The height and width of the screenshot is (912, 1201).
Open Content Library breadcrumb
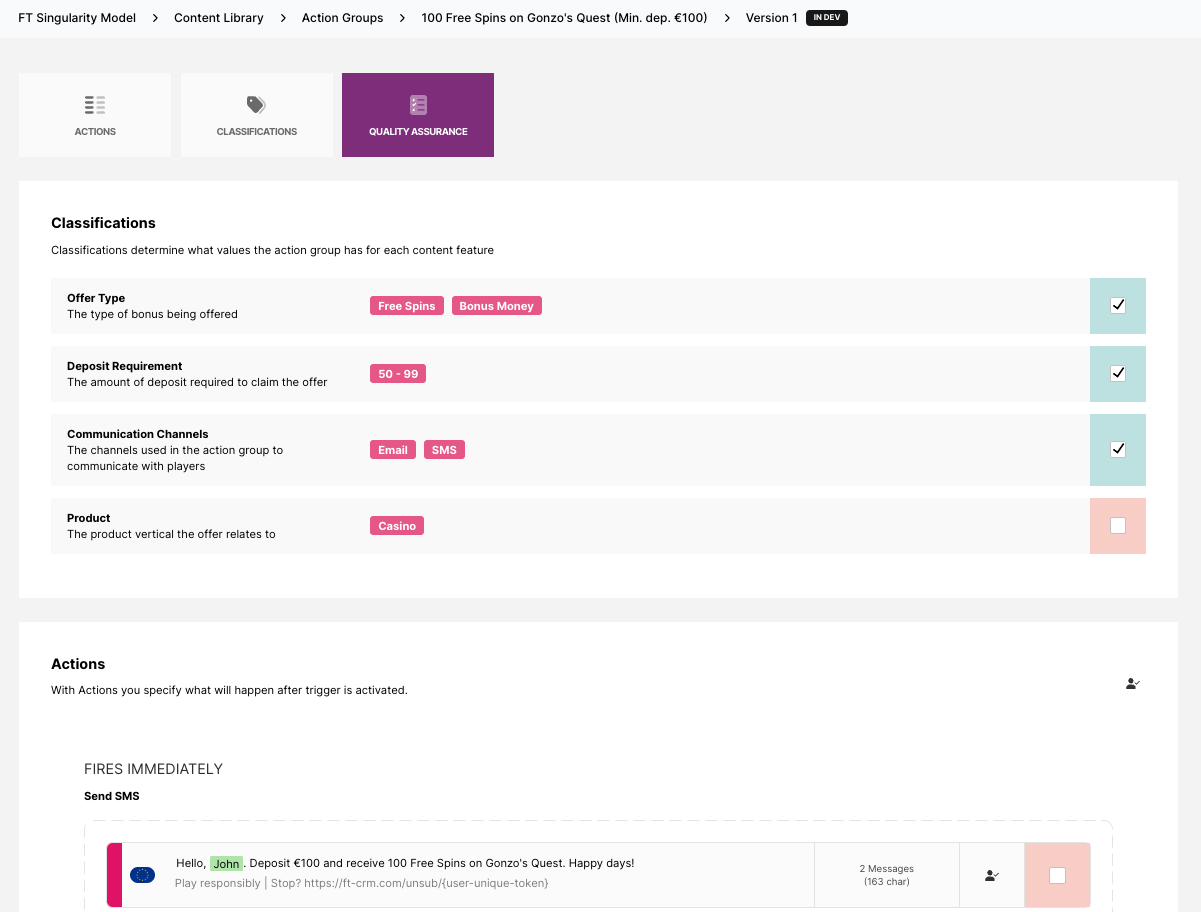[x=219, y=18]
